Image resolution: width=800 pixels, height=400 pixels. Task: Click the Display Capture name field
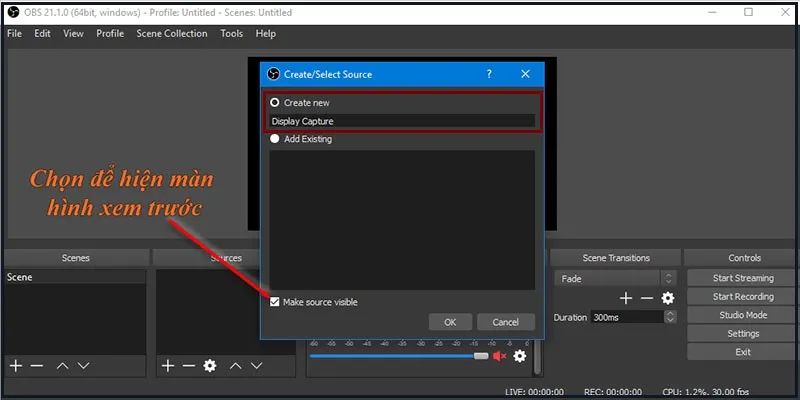402,121
